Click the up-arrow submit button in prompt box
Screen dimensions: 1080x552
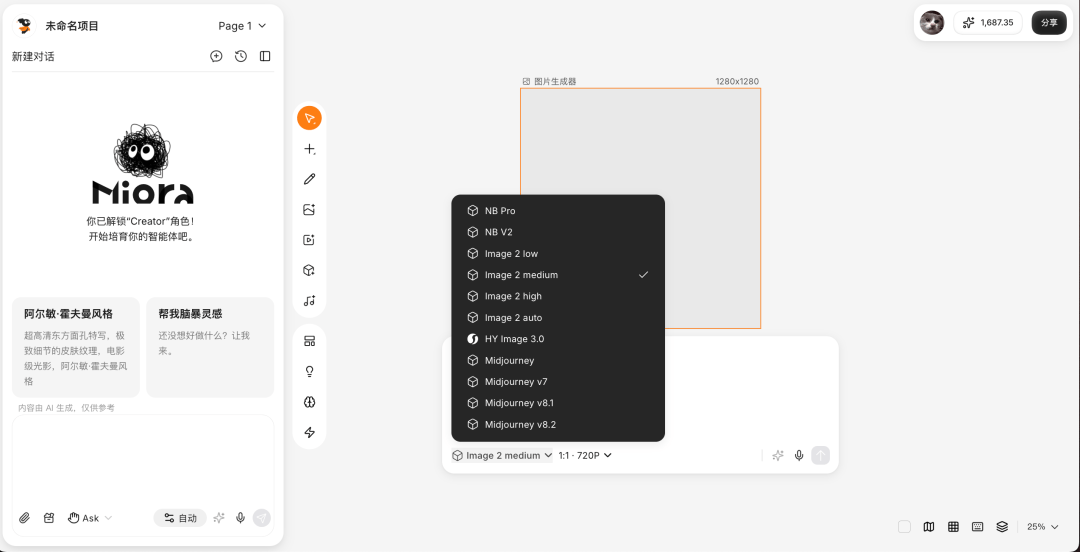[x=820, y=456]
